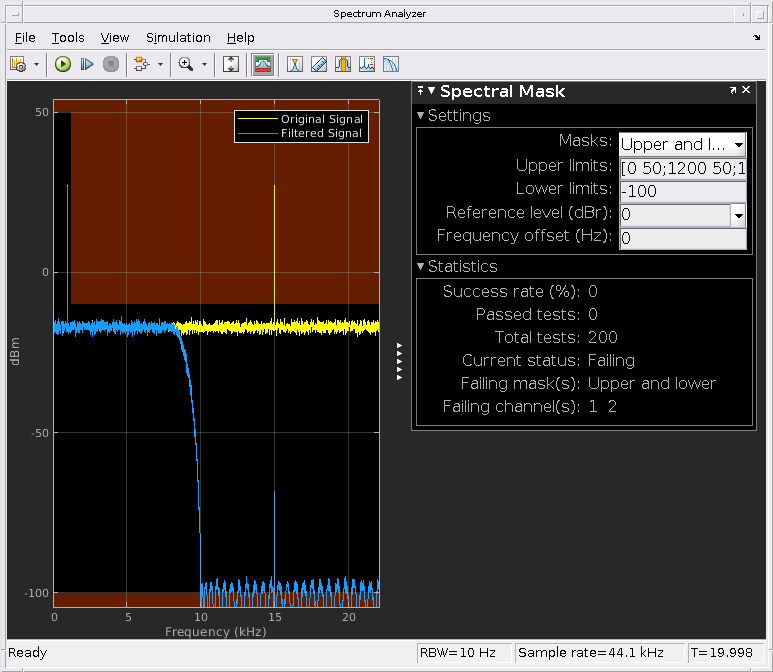Open the Reference level dropdown arrow
The height and width of the screenshot is (672, 773).
pyautogui.click(x=738, y=215)
